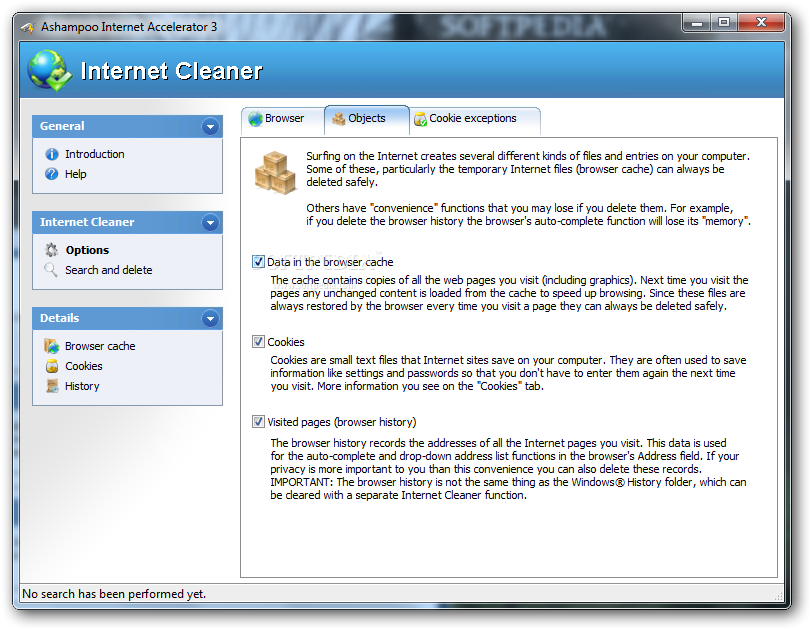Screen dimensions: 812x630
Task: Open Browser cache details
Action: (100, 346)
